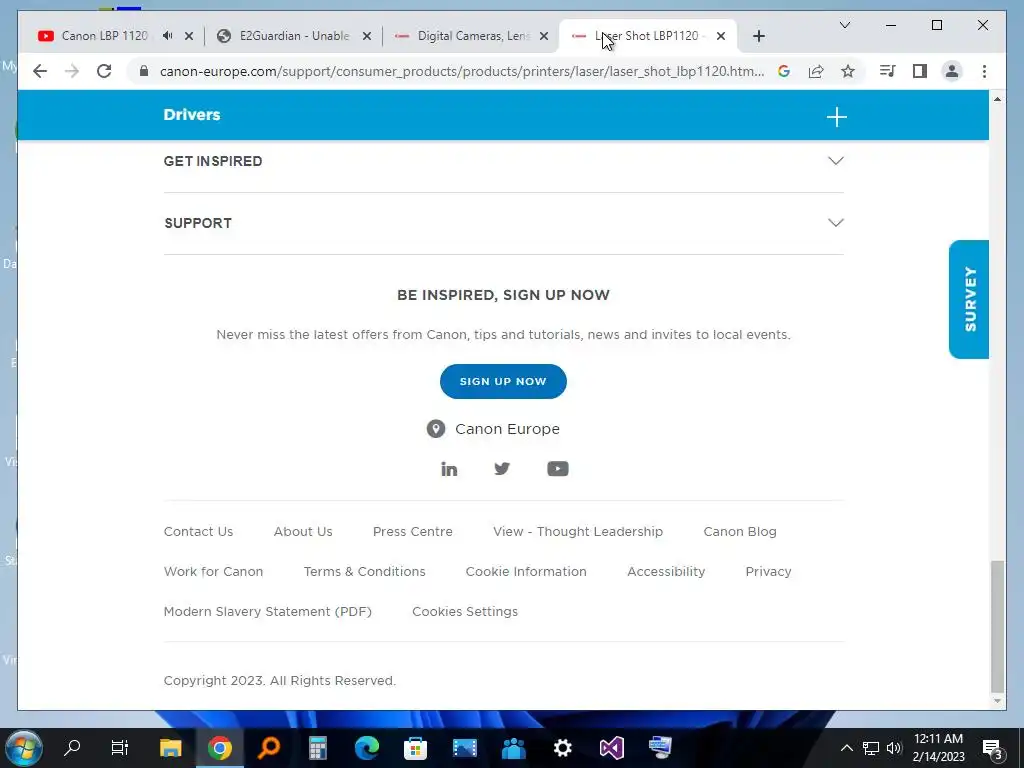Screen dimensions: 1024x768
Task: Open Visual Studio from taskbar
Action: [612, 748]
